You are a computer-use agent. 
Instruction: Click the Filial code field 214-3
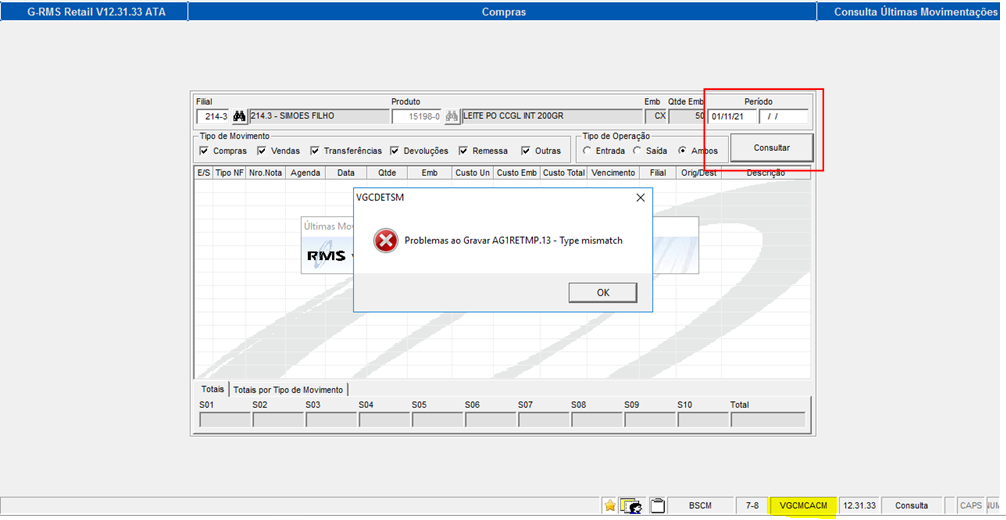[x=212, y=116]
